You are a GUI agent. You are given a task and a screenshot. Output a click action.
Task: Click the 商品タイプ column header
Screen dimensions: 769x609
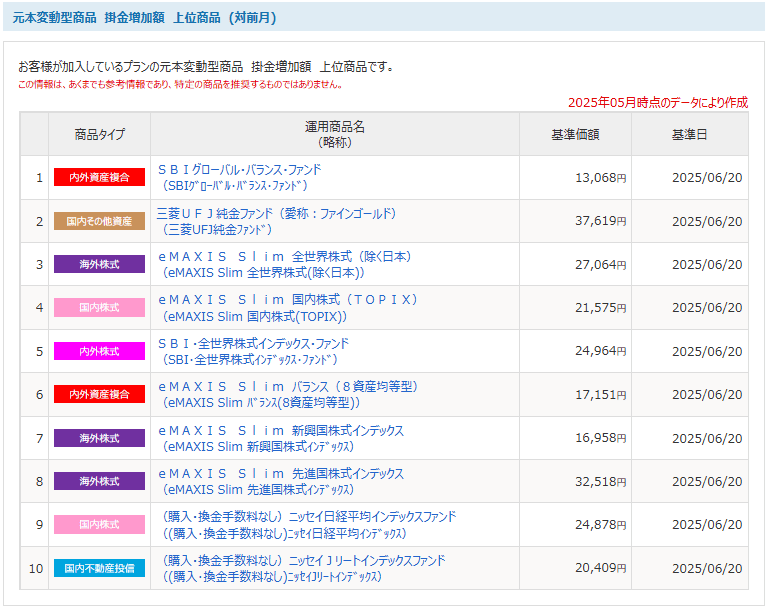coord(100,134)
